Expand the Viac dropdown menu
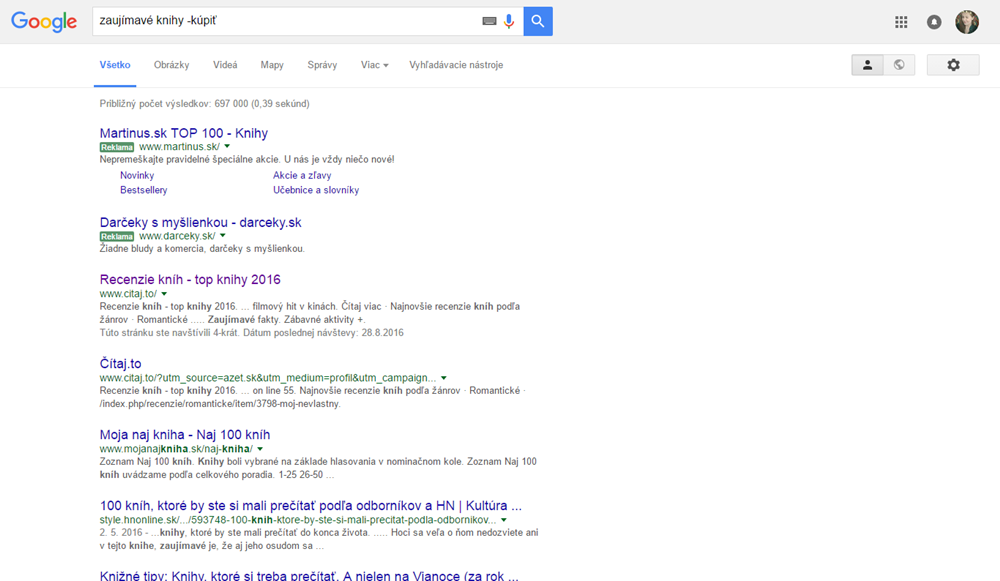Viewport: 1000px width, 581px height. (x=374, y=65)
